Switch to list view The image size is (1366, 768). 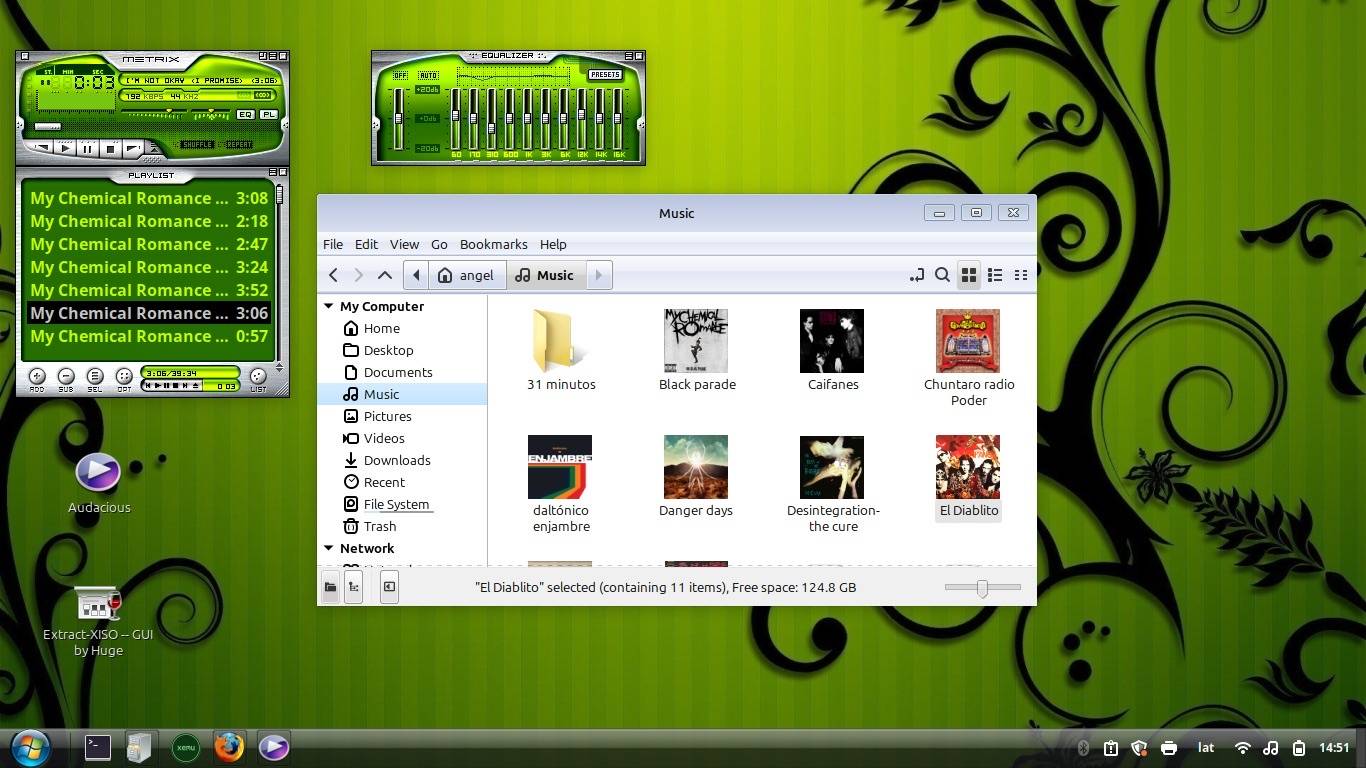995,275
